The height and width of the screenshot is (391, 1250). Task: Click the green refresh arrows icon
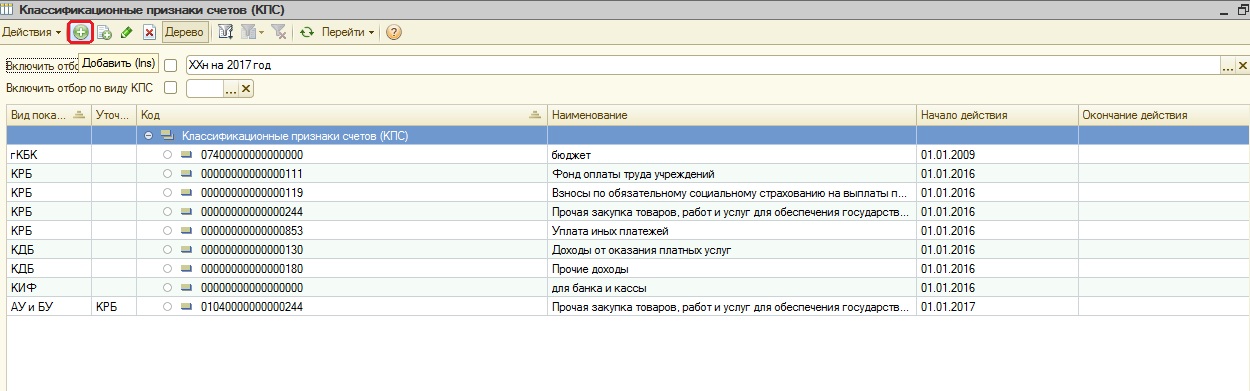(307, 32)
